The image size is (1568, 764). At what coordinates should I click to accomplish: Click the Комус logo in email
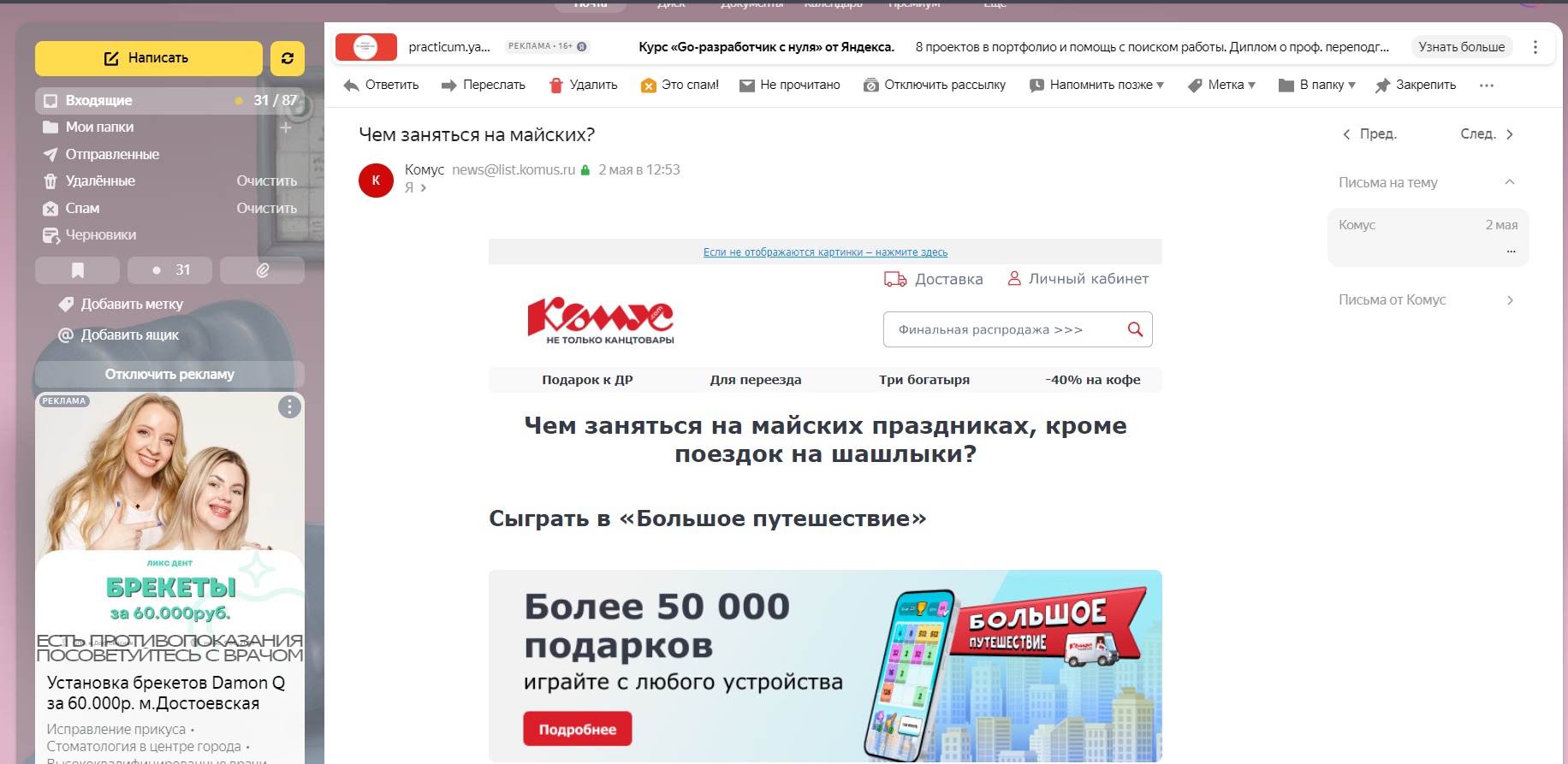[601, 321]
